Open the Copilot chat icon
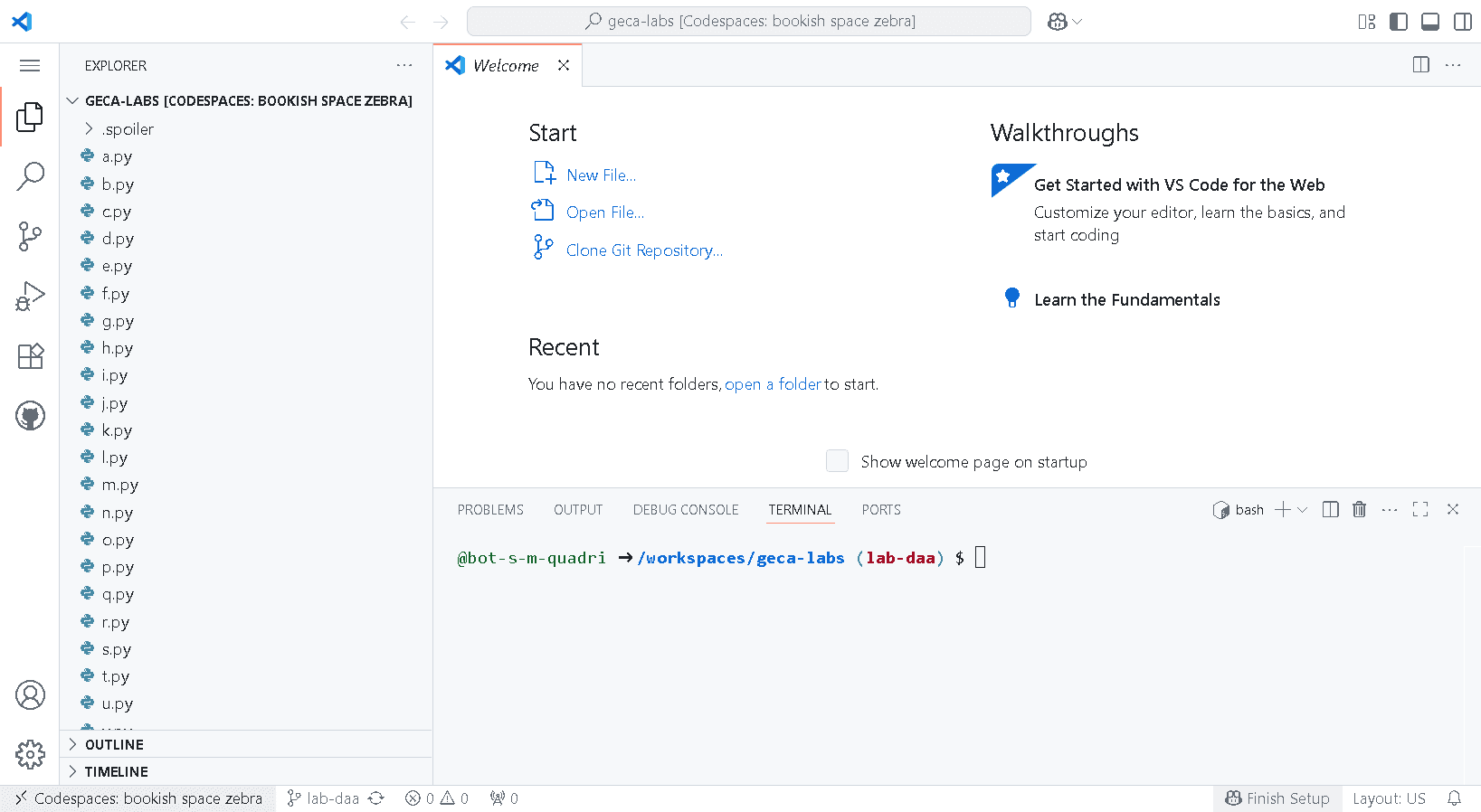 coord(1057,22)
